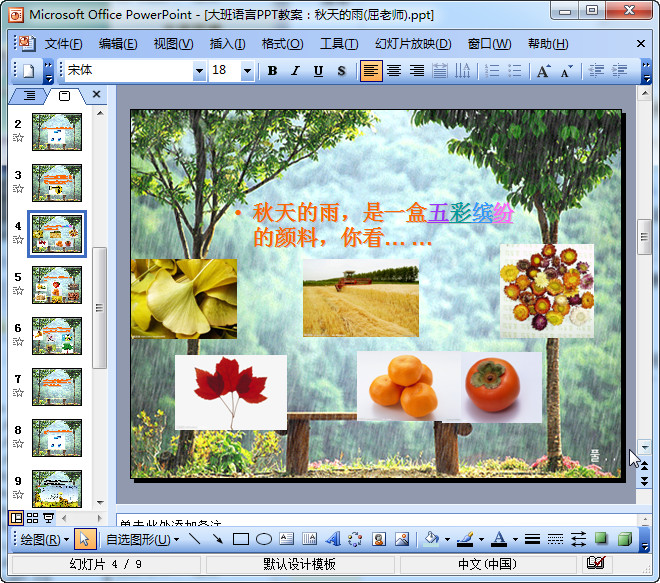Select slide 6 thumbnail
660x583 pixels.
click(x=57, y=336)
